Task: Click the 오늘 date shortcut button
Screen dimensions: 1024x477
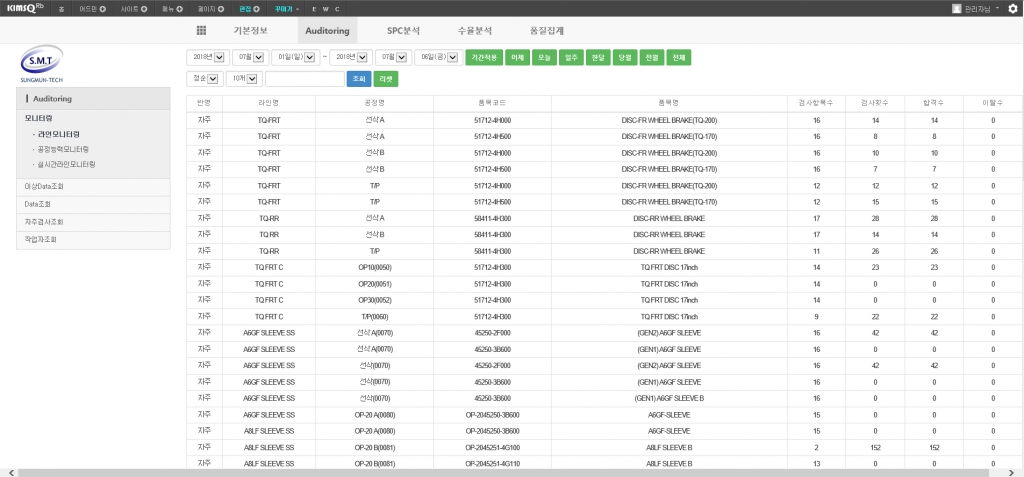Action: click(x=545, y=58)
